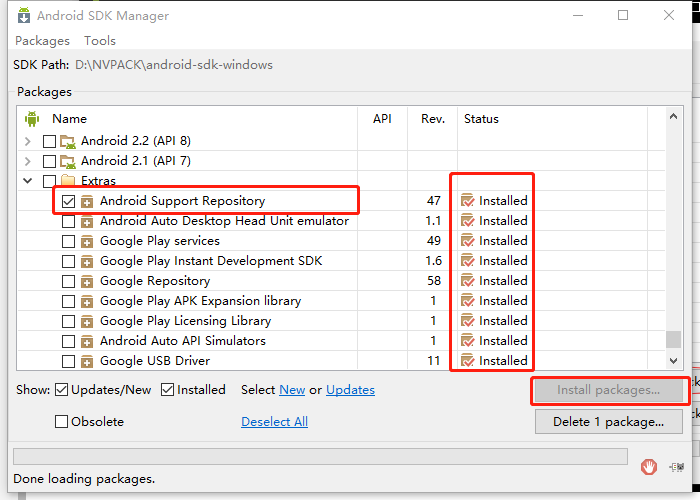Open the log window icon beside the stop icon
This screenshot has width=700, height=500.
click(x=677, y=467)
